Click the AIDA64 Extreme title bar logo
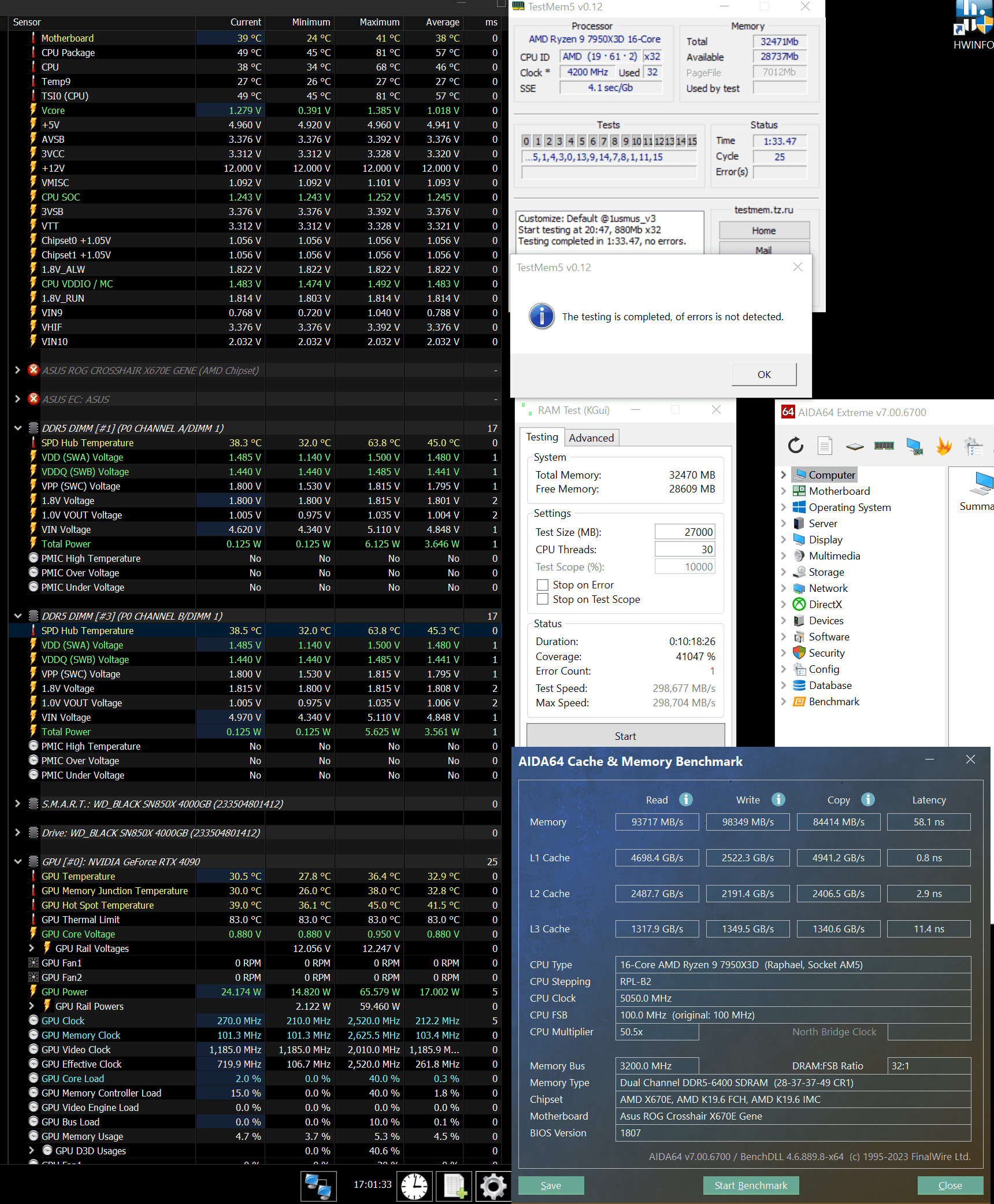The width and height of the screenshot is (994, 1204). [788, 412]
